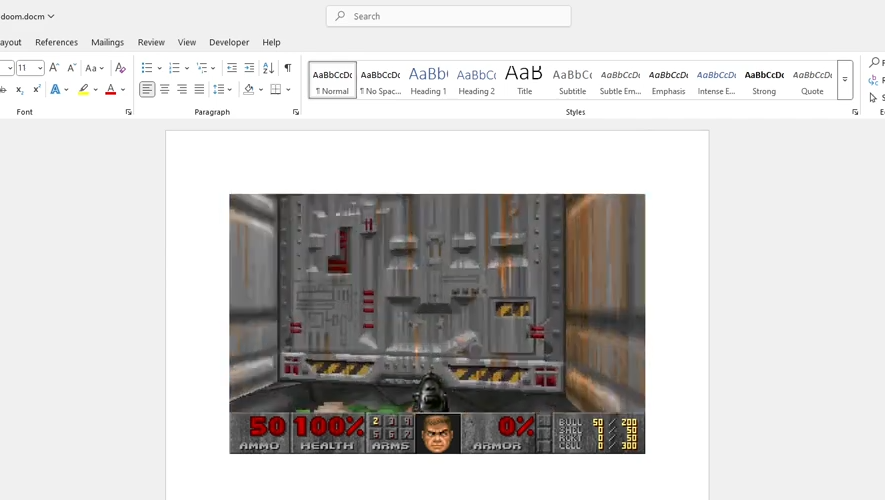Click Numbering list icon

point(174,68)
